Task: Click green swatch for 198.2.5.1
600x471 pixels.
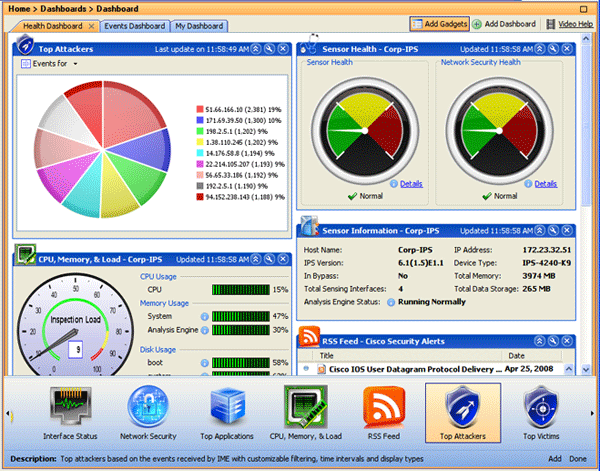Action: tap(200, 131)
